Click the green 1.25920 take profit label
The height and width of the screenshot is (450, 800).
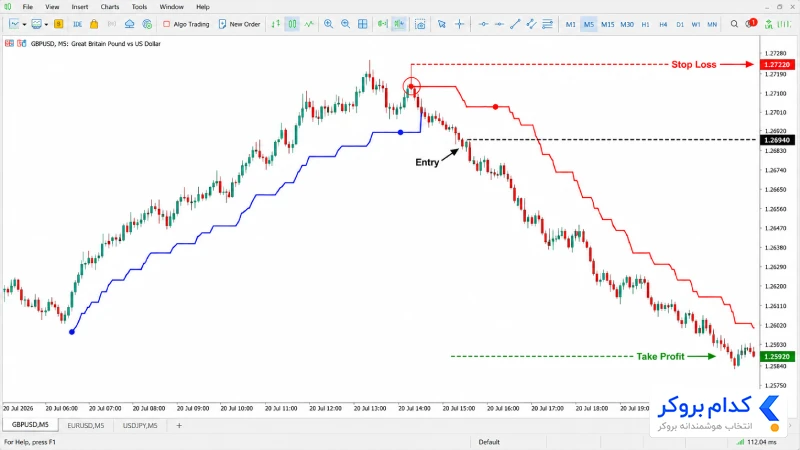tap(777, 357)
